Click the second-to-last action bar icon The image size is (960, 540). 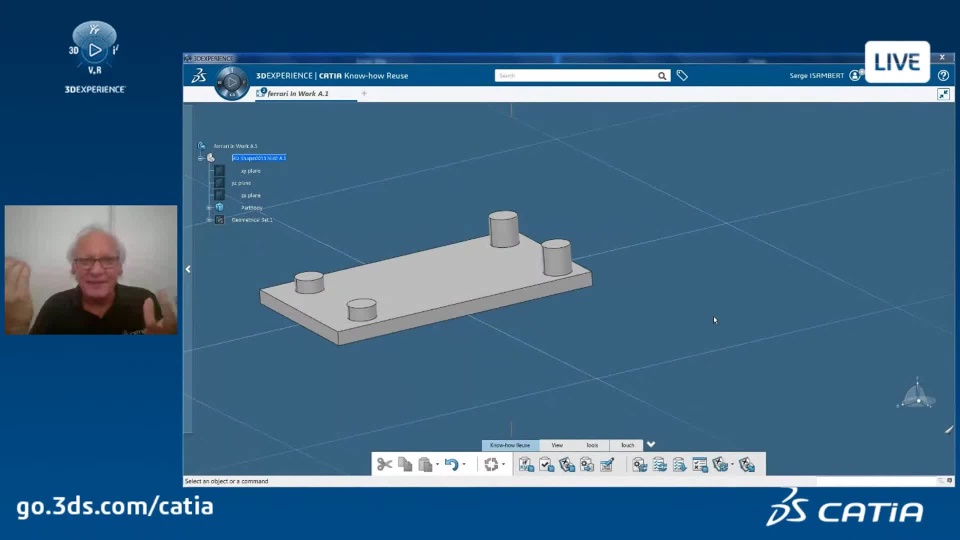pos(720,465)
